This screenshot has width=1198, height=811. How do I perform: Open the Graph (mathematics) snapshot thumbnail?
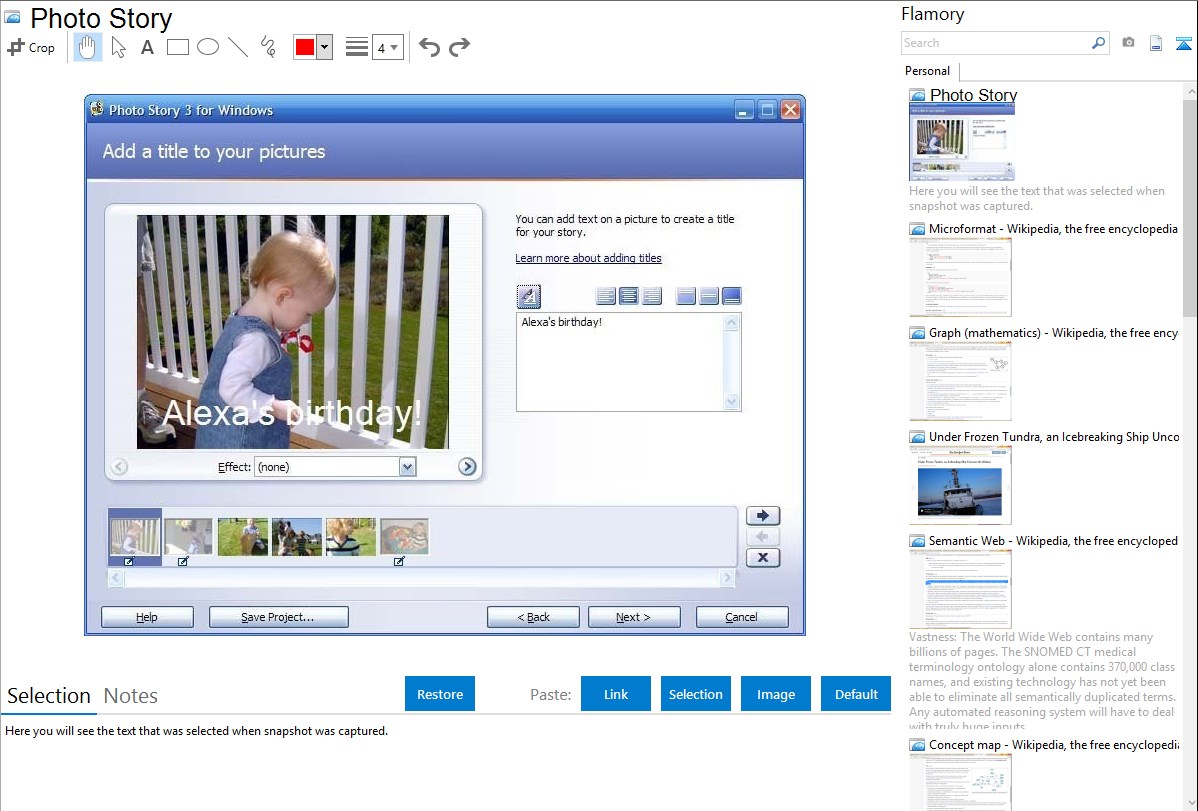pos(960,381)
